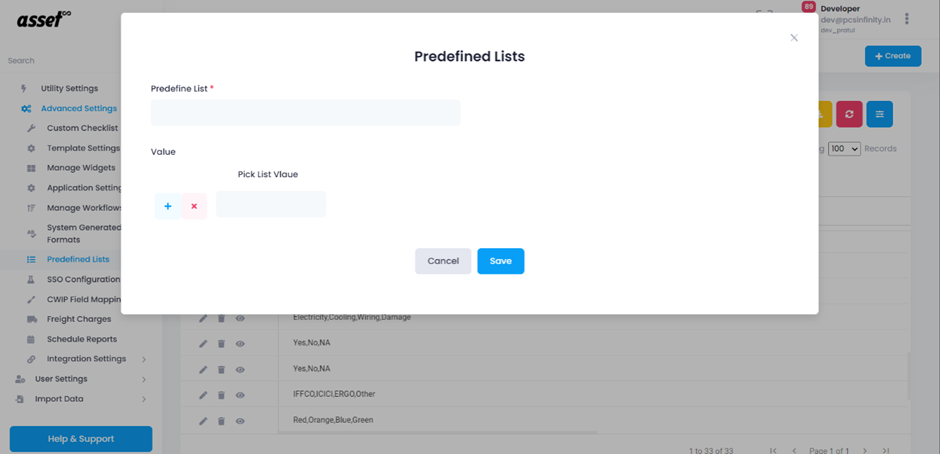Select Schedule Reports in the sidebar
This screenshot has width=940, height=454.
(x=82, y=339)
